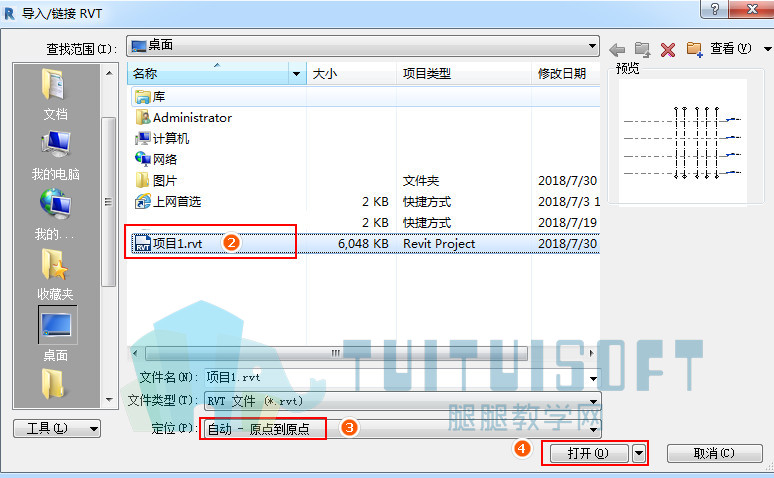This screenshot has height=478, width=774.
Task: Click the New Folder icon
Action: pyautogui.click(x=695, y=49)
